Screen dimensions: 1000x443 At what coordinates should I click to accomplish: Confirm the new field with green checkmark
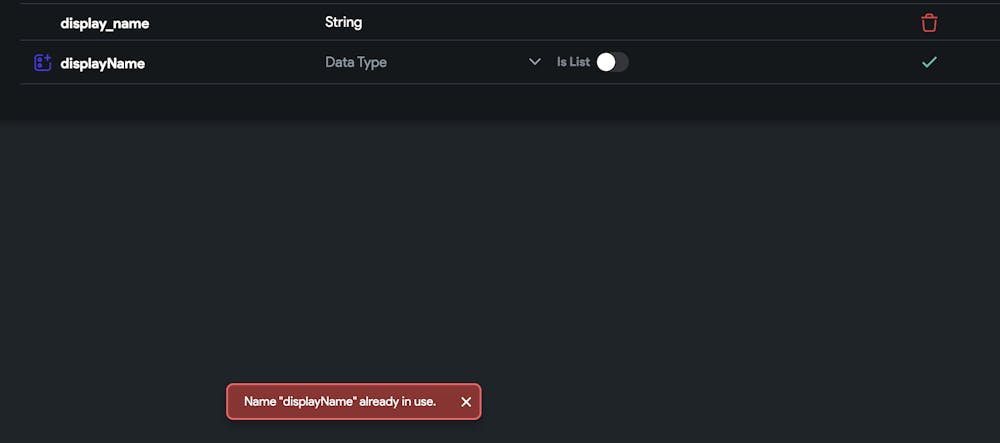(929, 62)
